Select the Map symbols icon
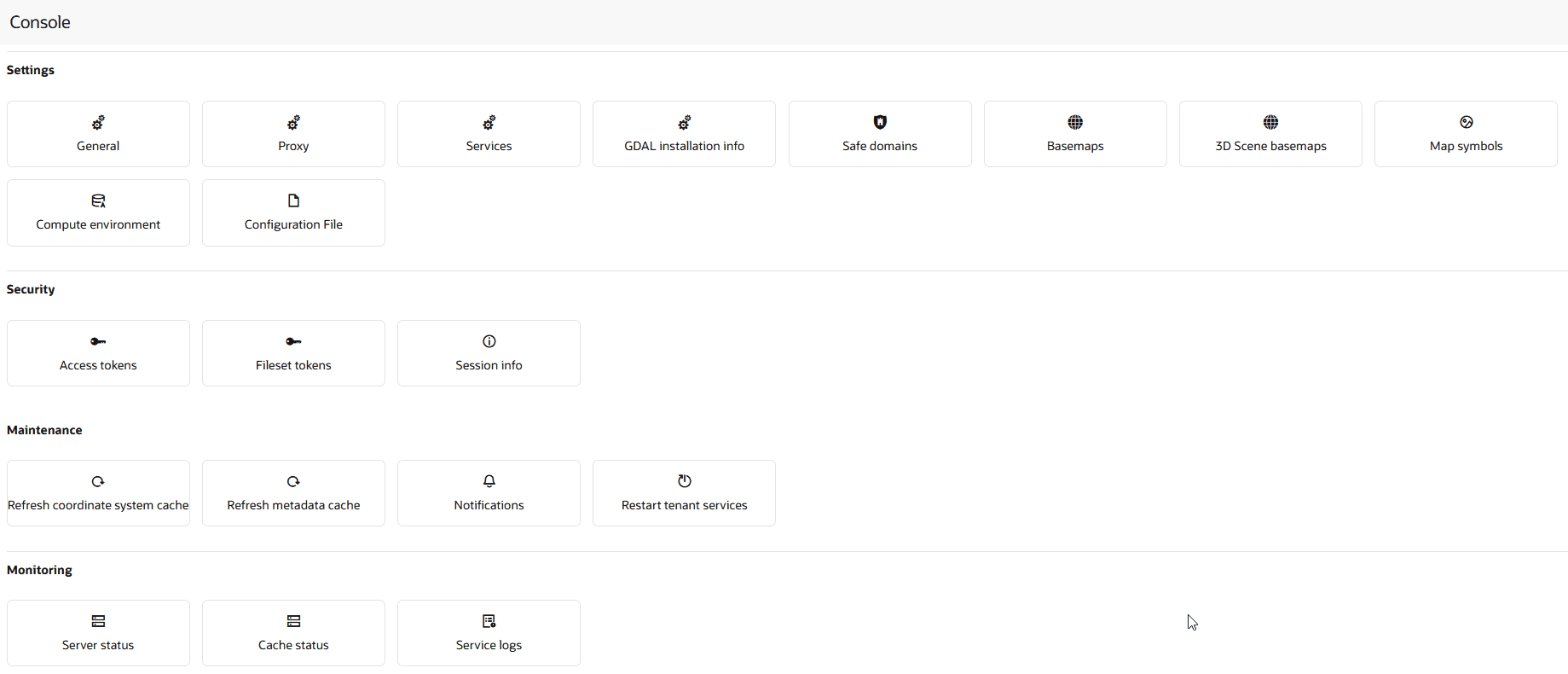The image size is (1568, 674). click(1467, 122)
